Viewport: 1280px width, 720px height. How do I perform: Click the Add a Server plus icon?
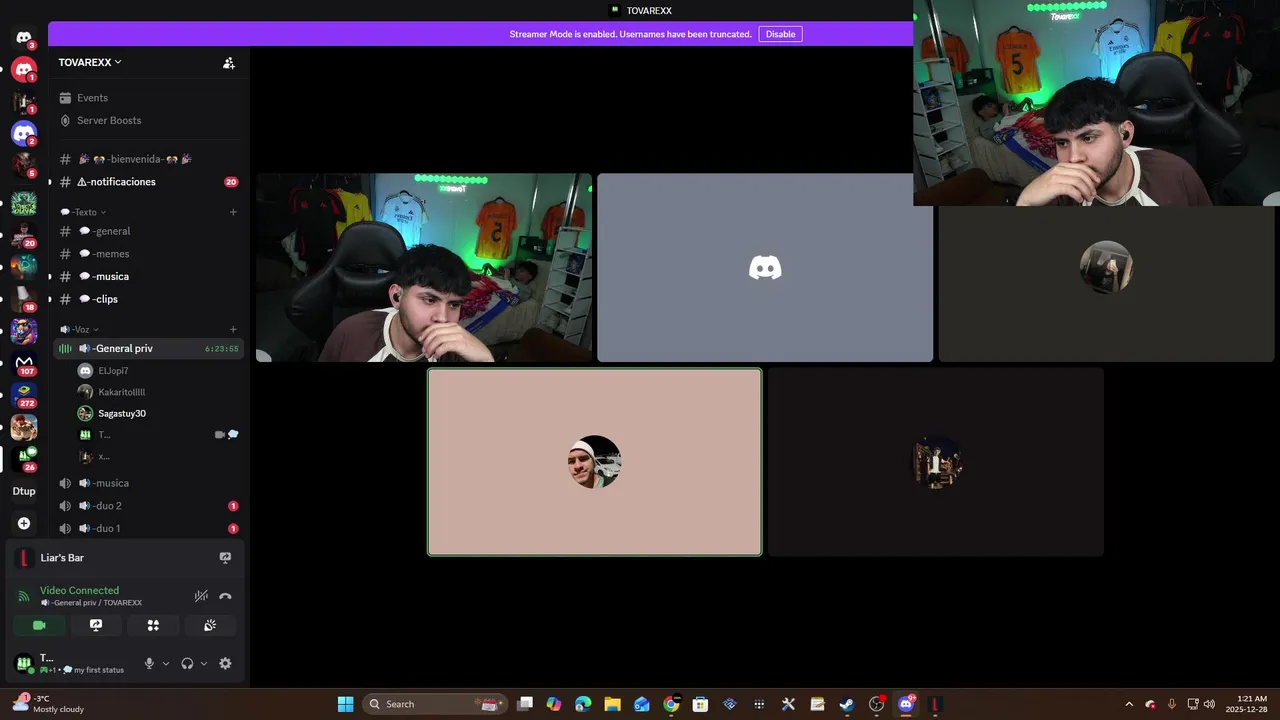point(24,523)
